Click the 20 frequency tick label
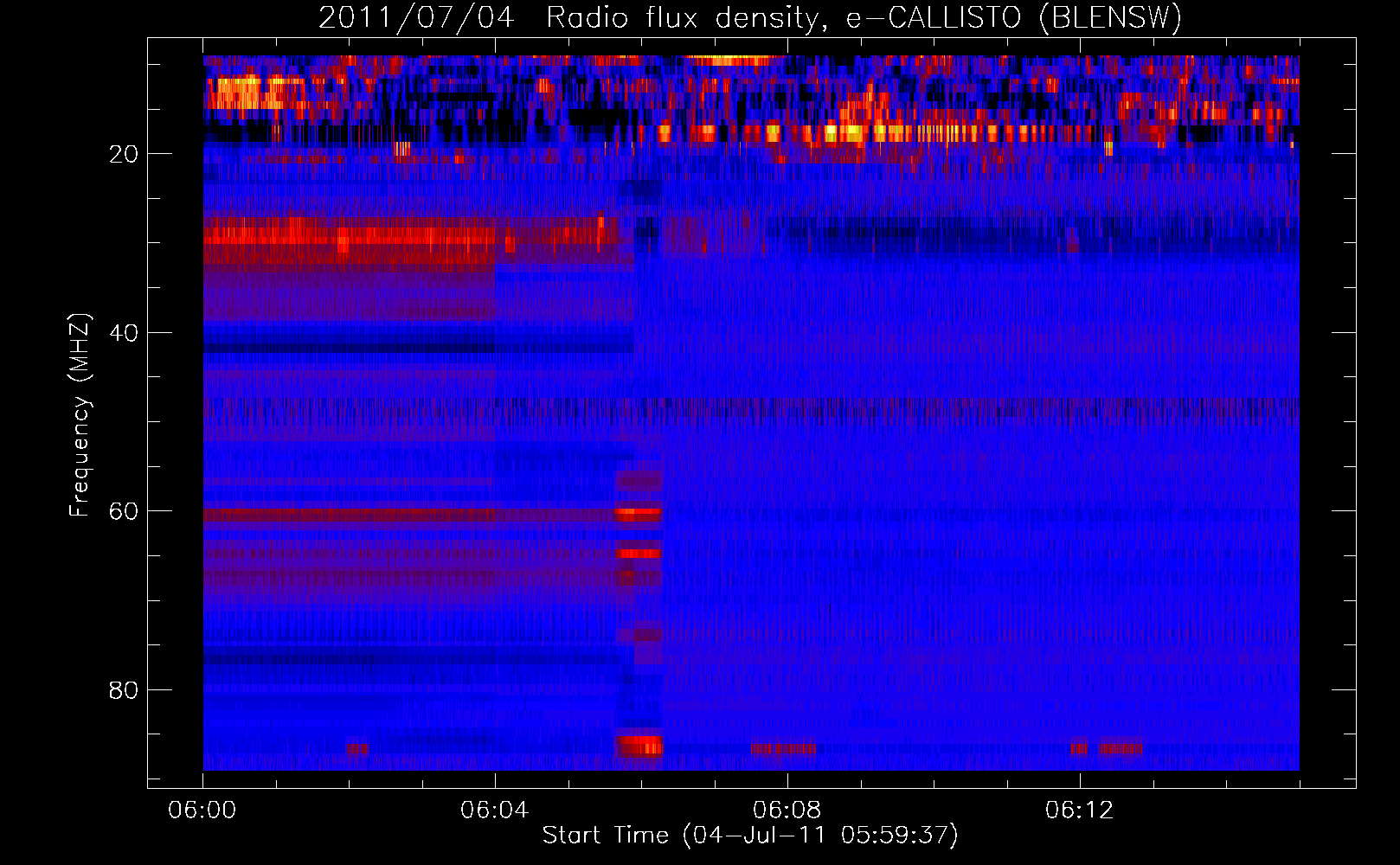Image resolution: width=1400 pixels, height=865 pixels. pos(125,154)
